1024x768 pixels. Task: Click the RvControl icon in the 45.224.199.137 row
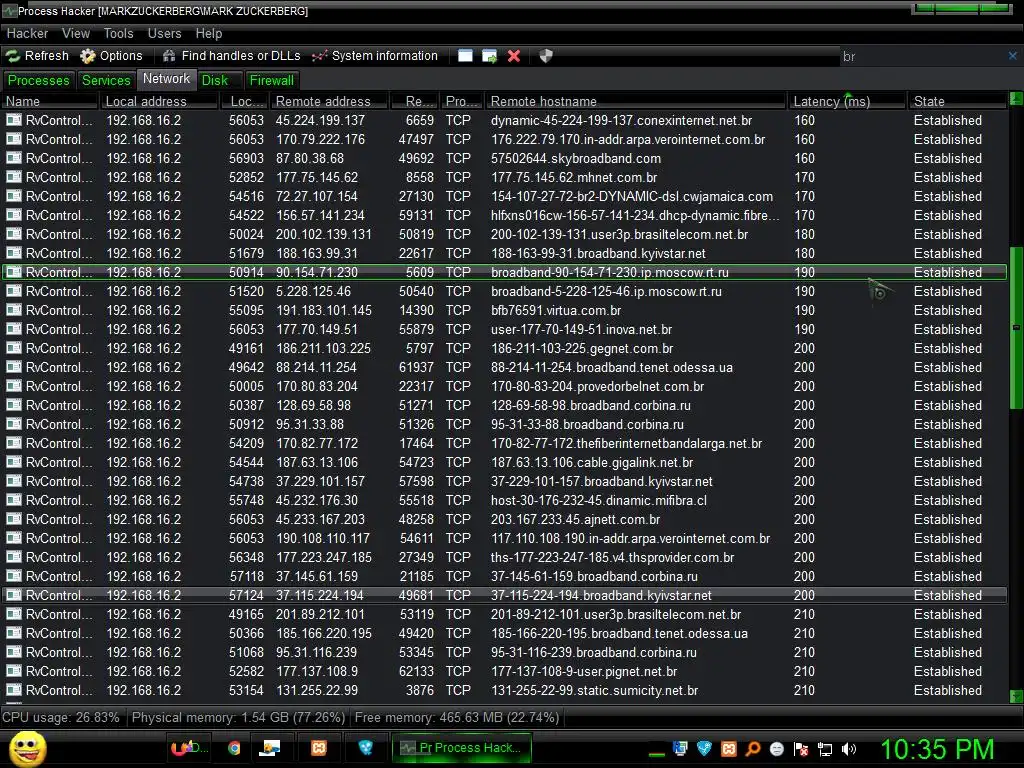pyautogui.click(x=14, y=120)
